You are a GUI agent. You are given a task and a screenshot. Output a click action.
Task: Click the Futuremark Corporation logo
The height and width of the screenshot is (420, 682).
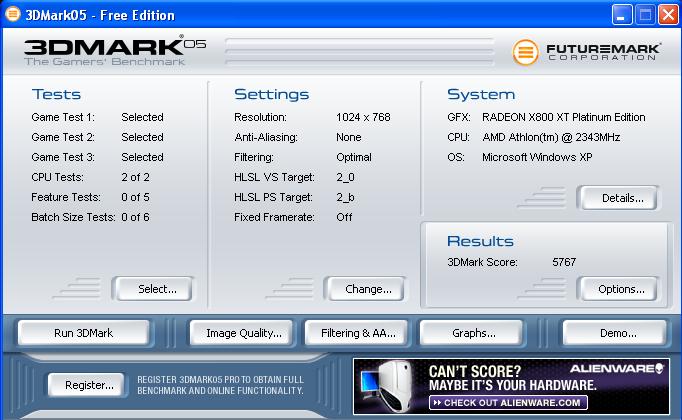click(x=587, y=52)
